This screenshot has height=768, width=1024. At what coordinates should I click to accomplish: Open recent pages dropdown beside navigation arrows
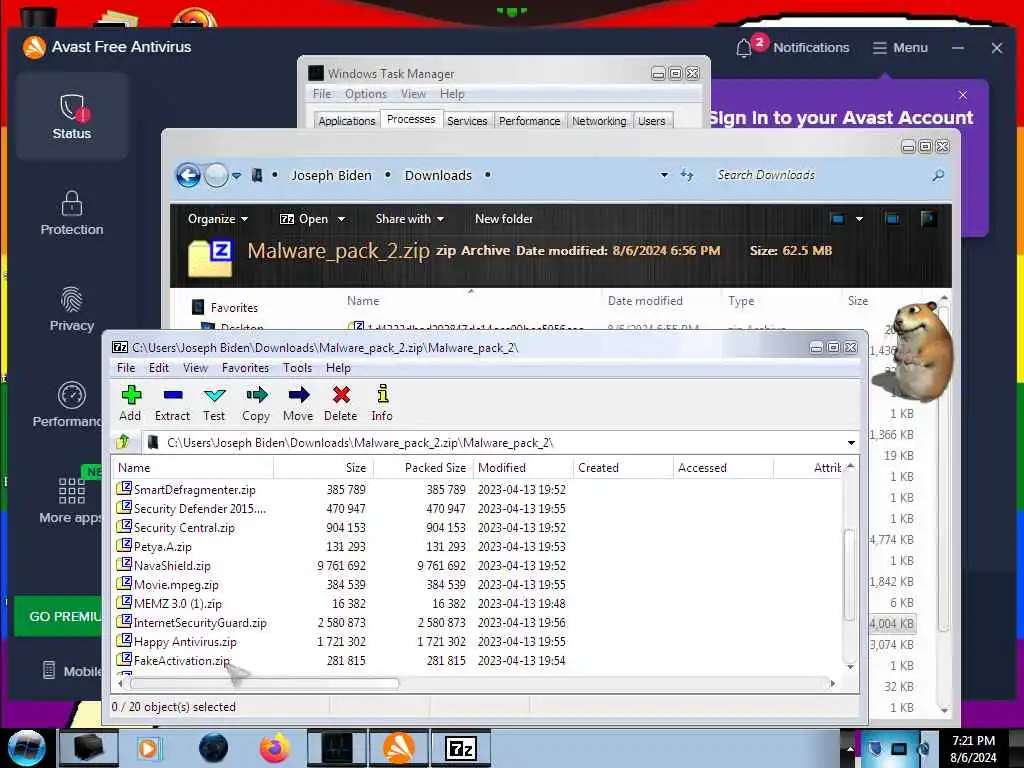pyautogui.click(x=236, y=175)
